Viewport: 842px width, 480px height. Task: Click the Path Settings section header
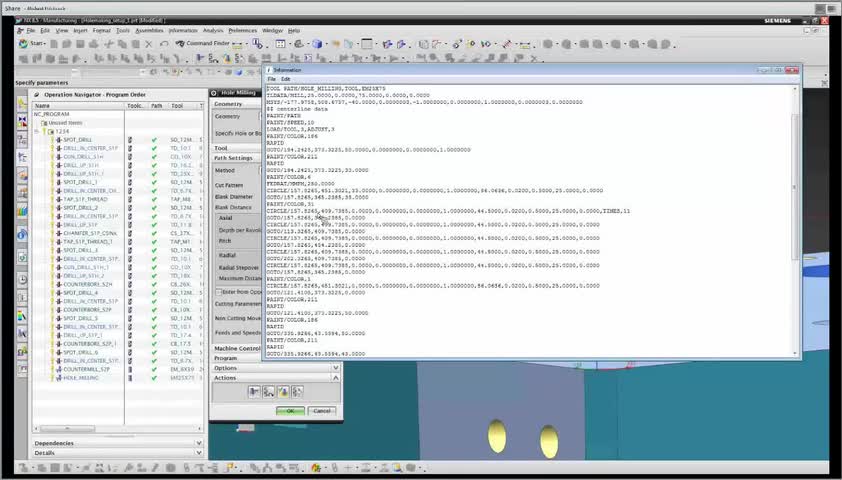(x=237, y=158)
